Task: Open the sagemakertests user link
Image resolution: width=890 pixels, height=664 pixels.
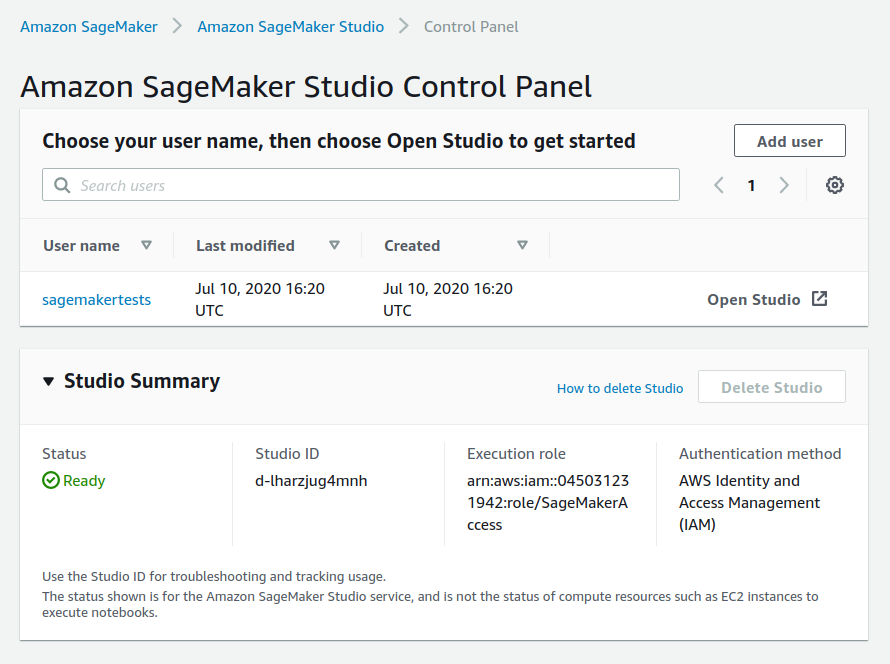Action: click(x=96, y=300)
